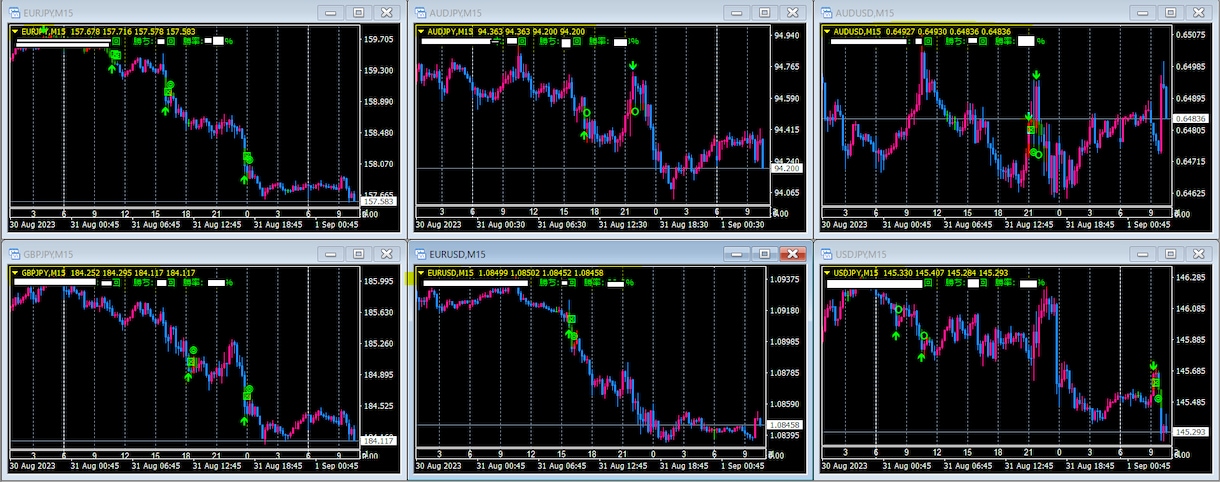Click the 0.65075 price level on AUDUSD axis
Screen dimensions: 1220x482
coord(1192,35)
